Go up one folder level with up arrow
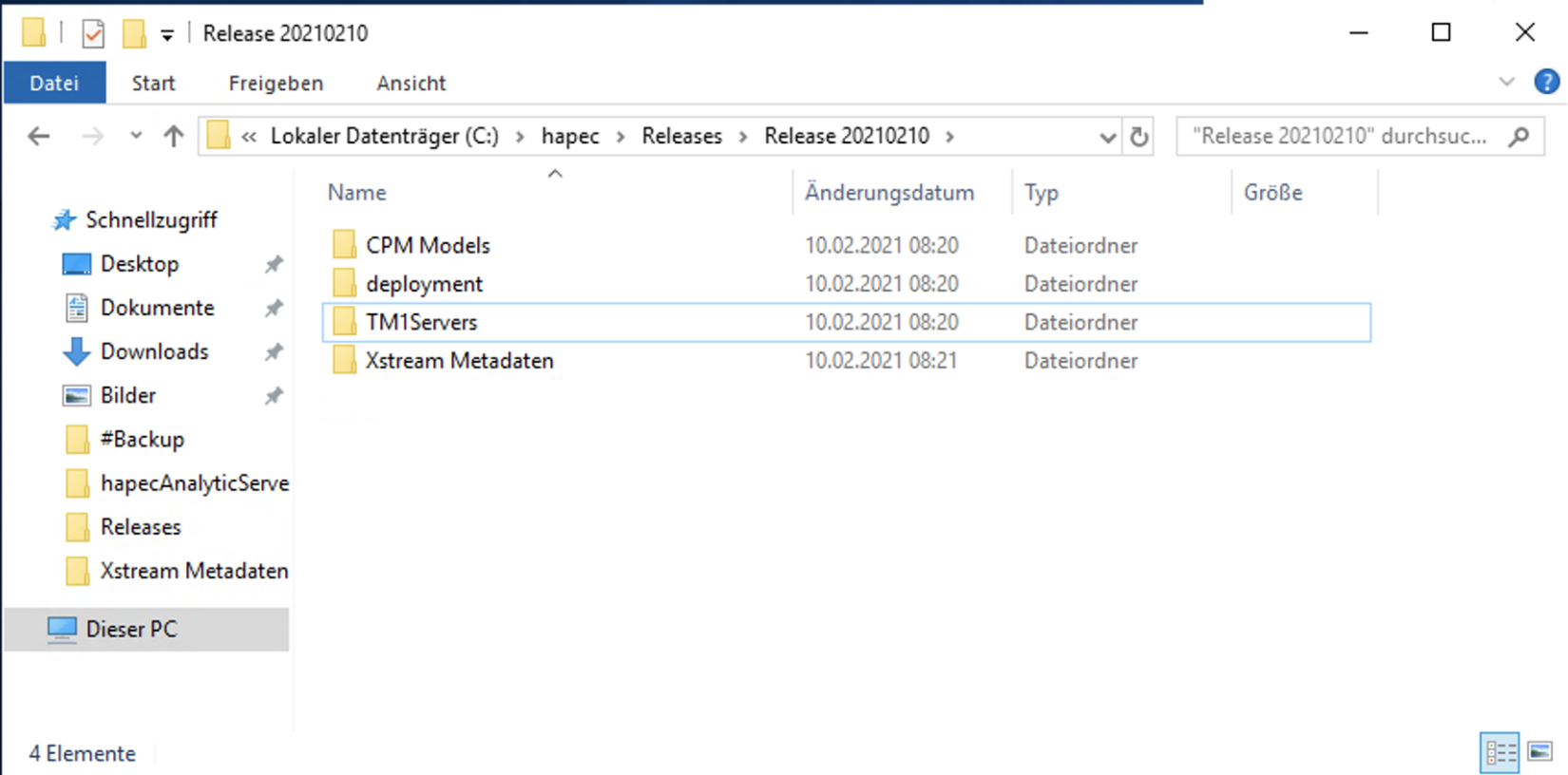Image resolution: width=1568 pixels, height=775 pixels. coord(173,137)
